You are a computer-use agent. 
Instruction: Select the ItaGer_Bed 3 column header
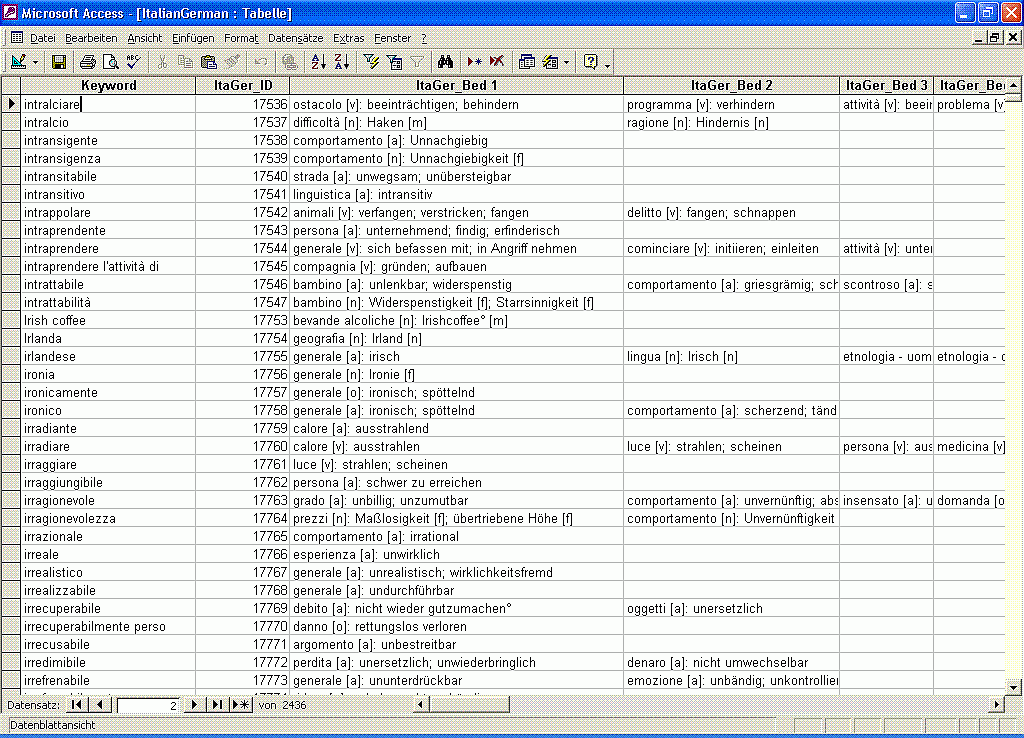[886, 86]
